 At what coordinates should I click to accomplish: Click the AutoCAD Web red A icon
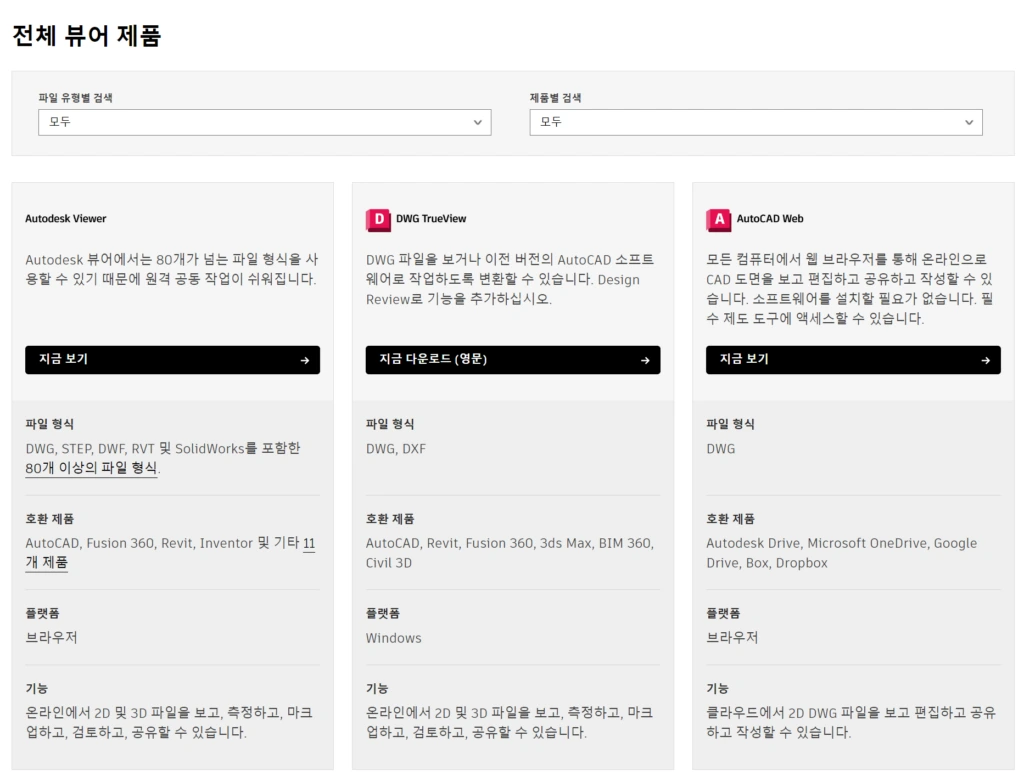point(718,219)
